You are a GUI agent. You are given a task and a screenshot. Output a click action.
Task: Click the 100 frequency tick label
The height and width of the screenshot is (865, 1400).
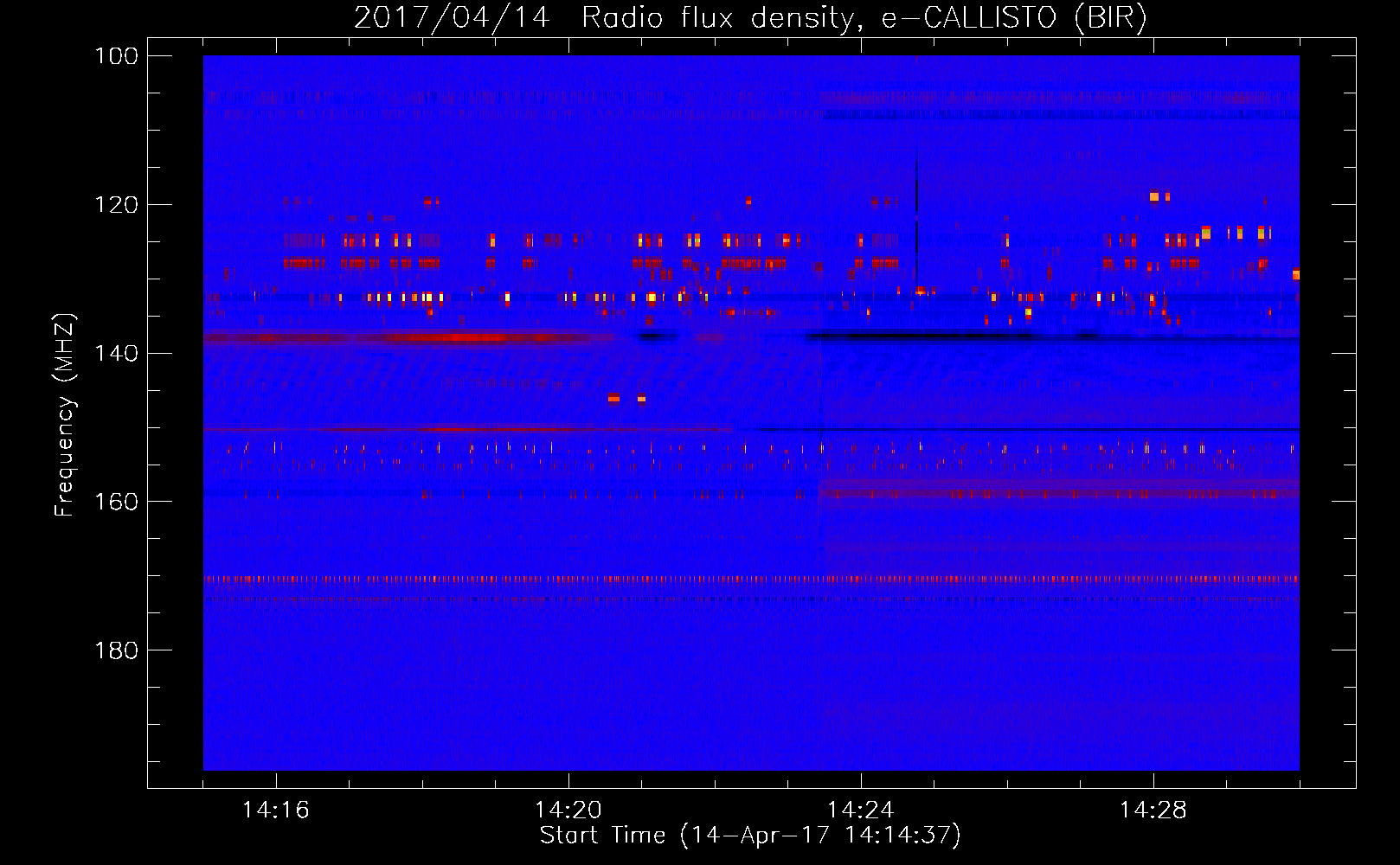click(115, 56)
